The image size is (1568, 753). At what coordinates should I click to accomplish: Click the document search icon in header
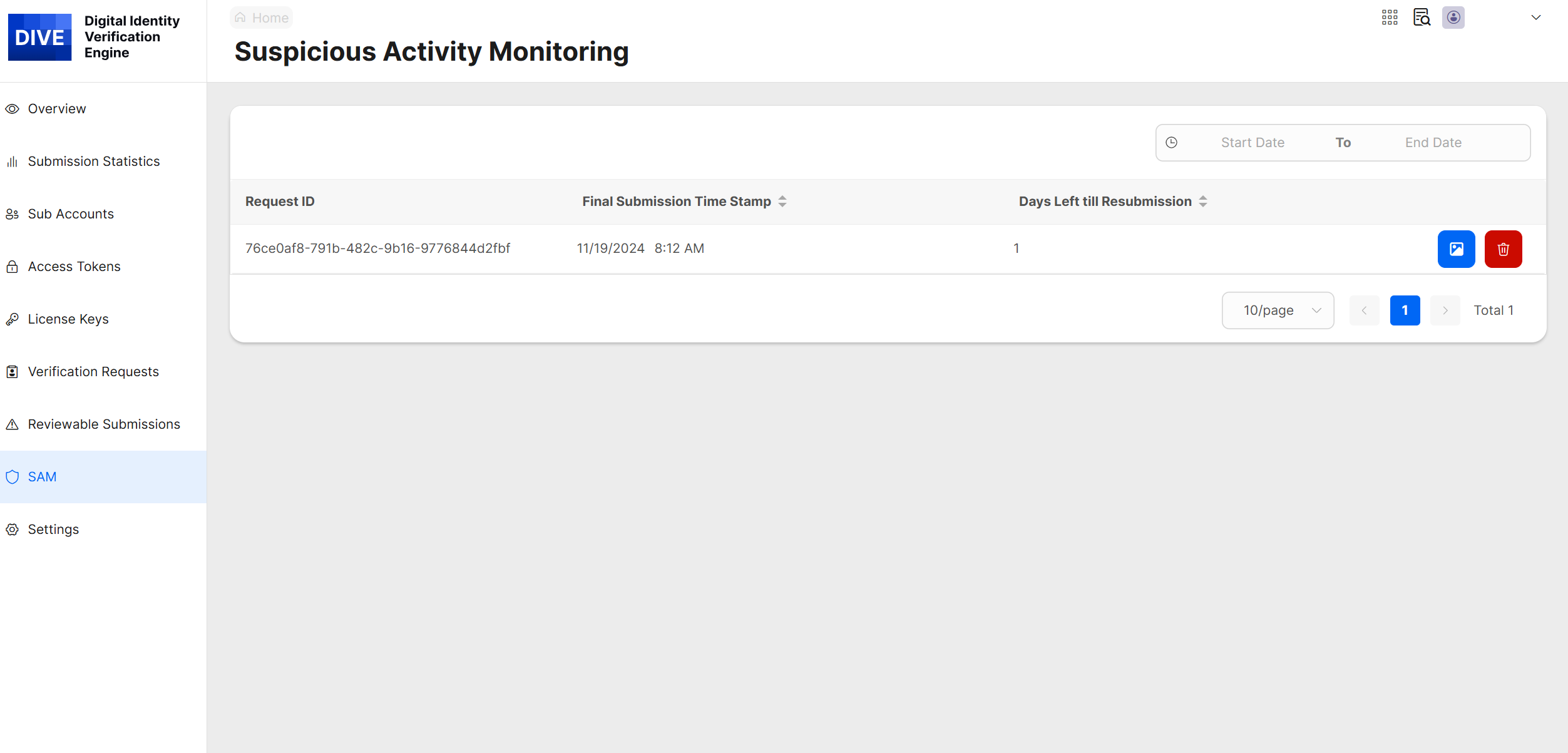1422,18
